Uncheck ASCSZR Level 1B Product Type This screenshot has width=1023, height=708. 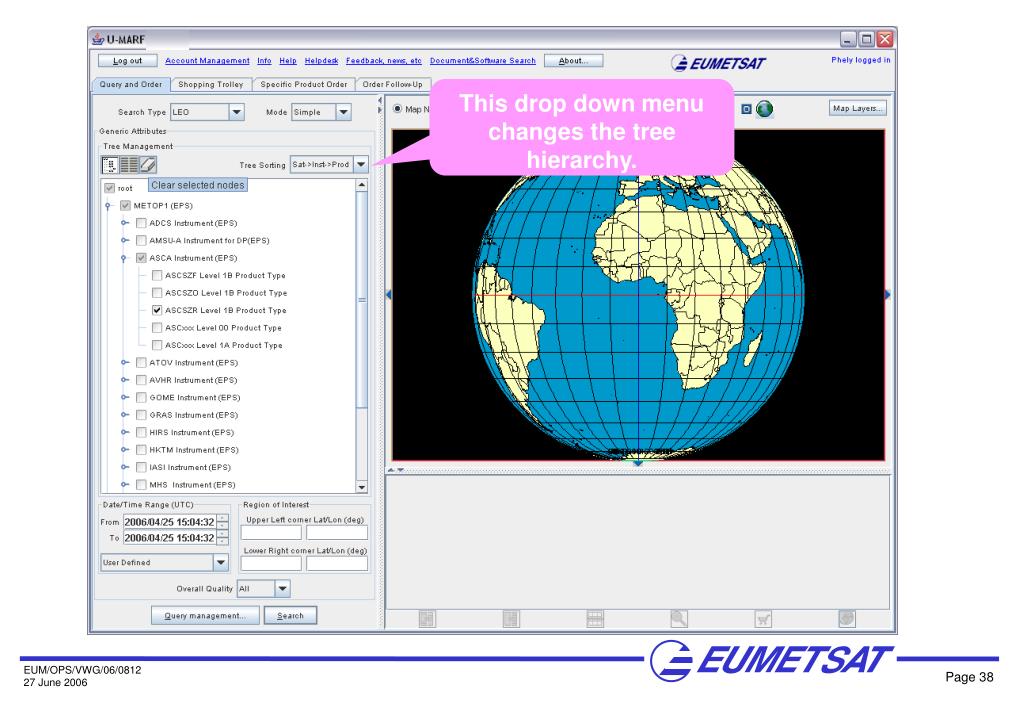157,310
